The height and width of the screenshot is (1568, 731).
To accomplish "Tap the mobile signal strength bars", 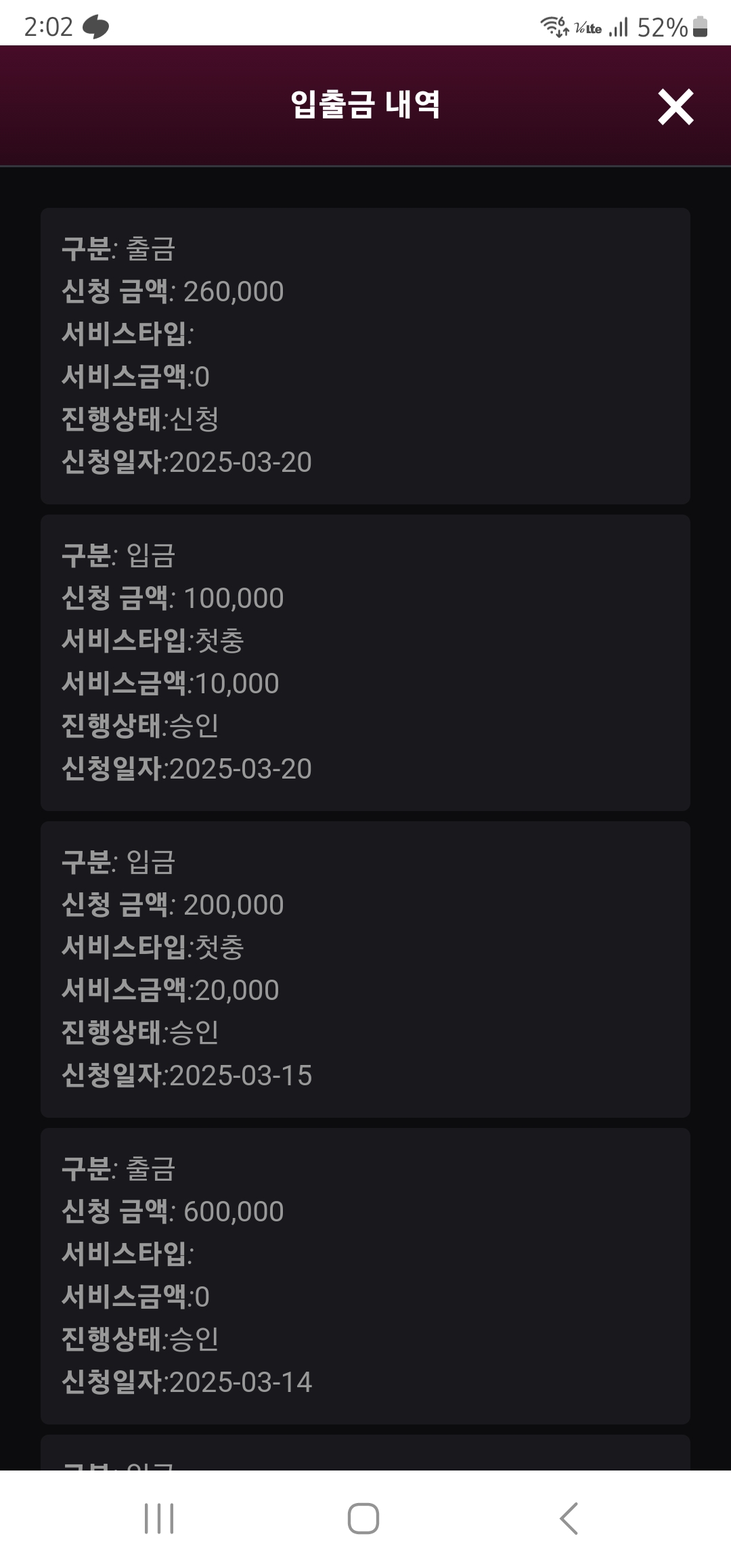I will click(x=619, y=28).
